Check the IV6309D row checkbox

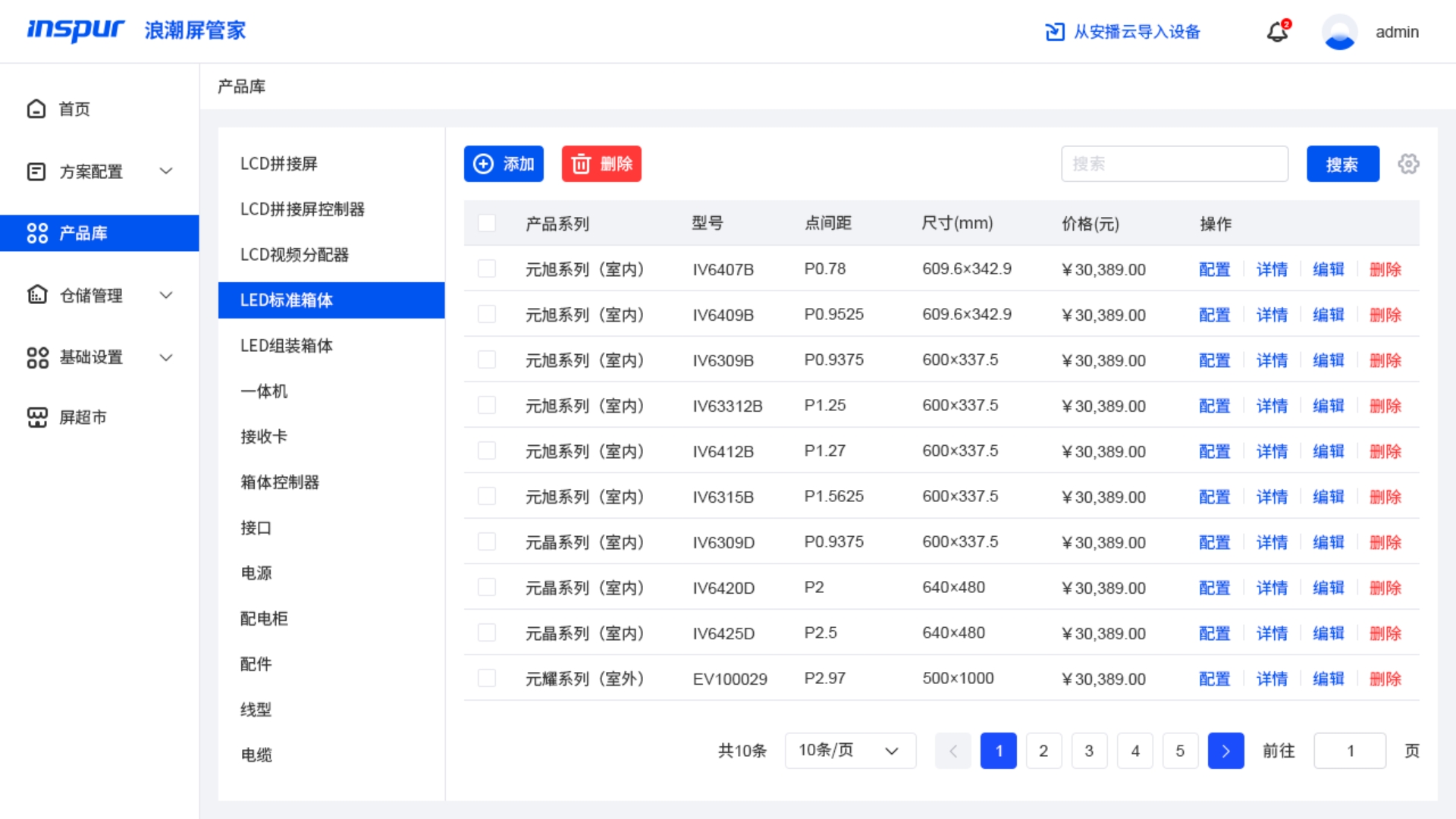click(487, 541)
